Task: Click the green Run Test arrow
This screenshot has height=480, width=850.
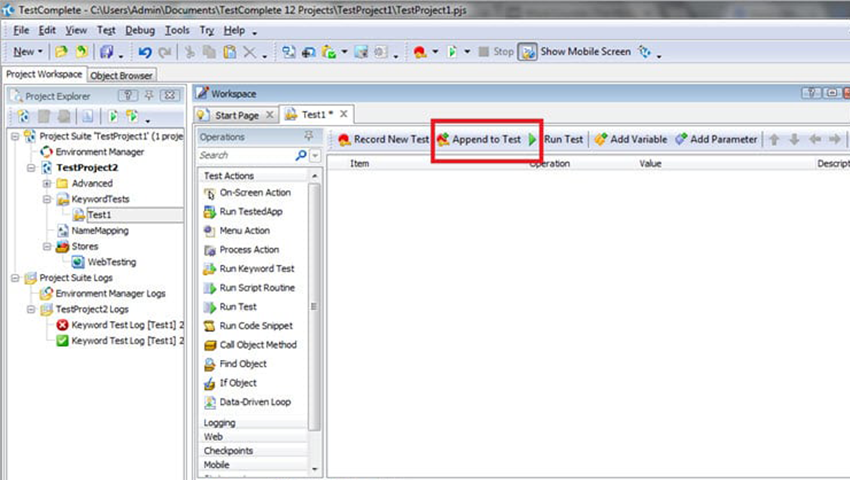Action: pos(533,140)
